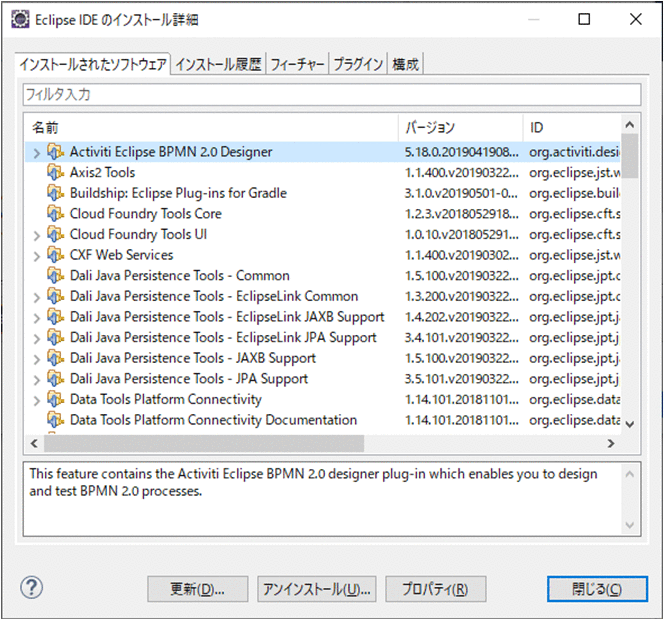The width and height of the screenshot is (664, 620).
Task: Click the software list vertical scrollbar thumb
Action: coord(630,156)
